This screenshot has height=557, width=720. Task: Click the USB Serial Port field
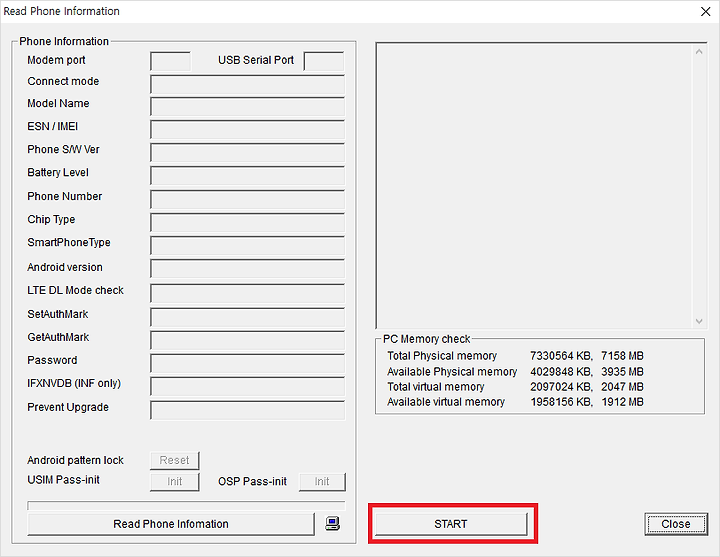[324, 61]
